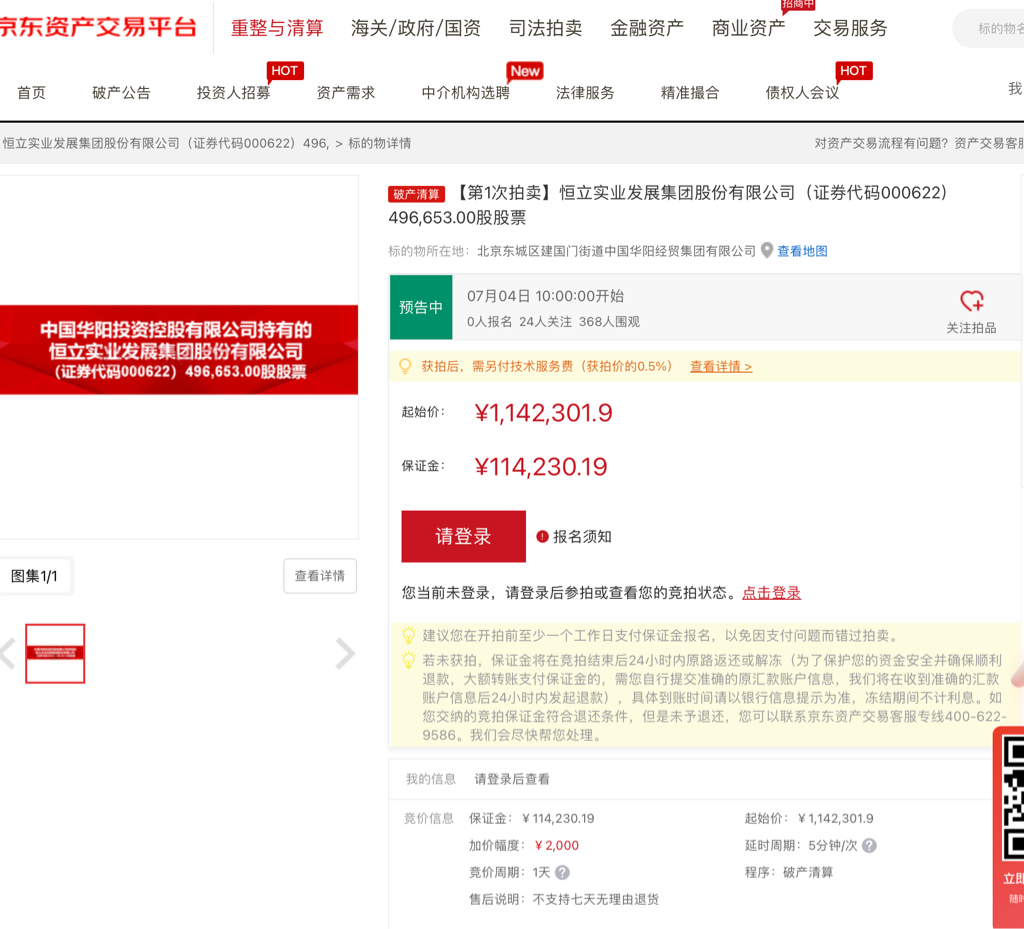Go to the 首页 tab

31,93
